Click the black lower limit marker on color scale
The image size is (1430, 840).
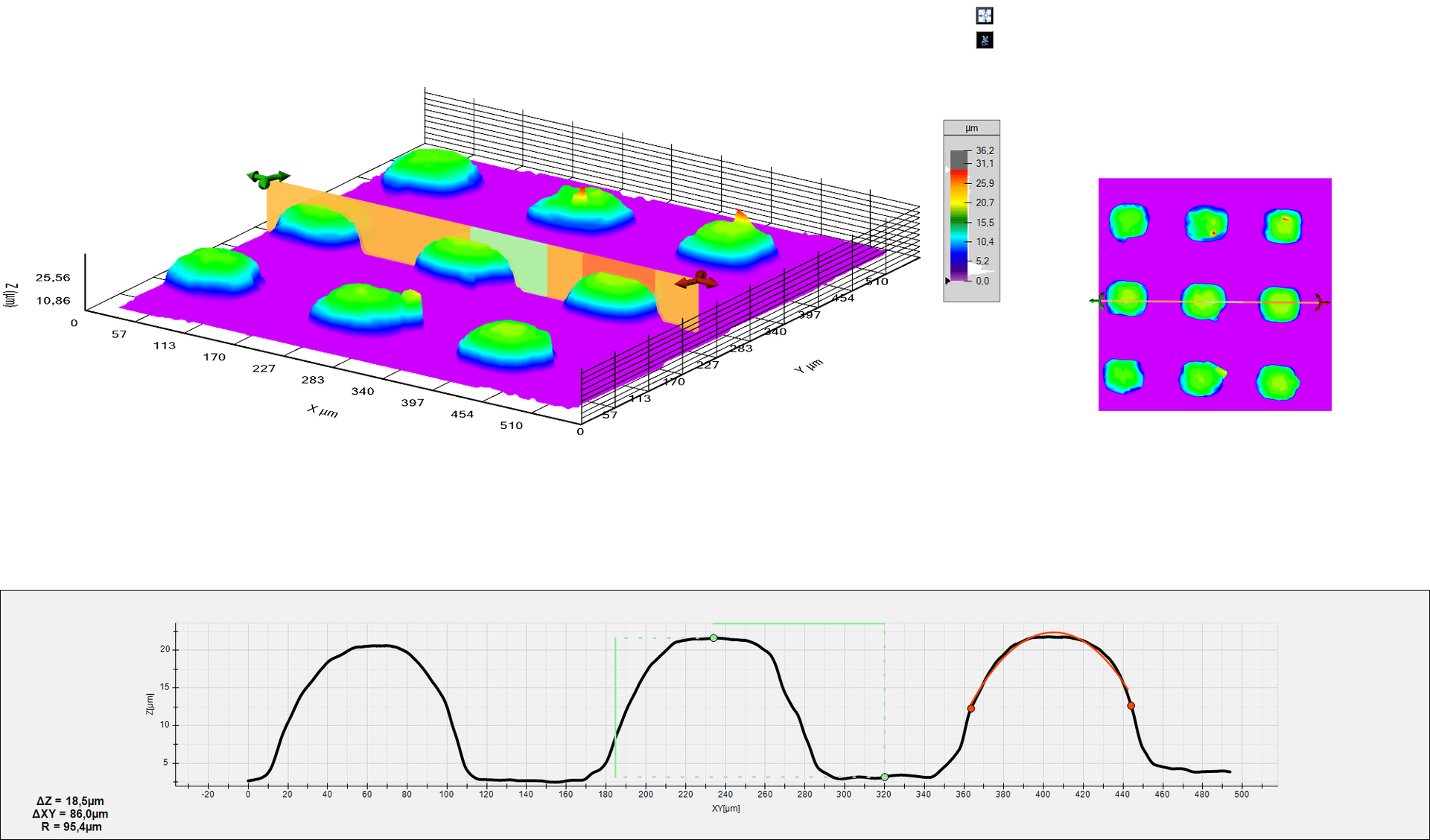[947, 281]
